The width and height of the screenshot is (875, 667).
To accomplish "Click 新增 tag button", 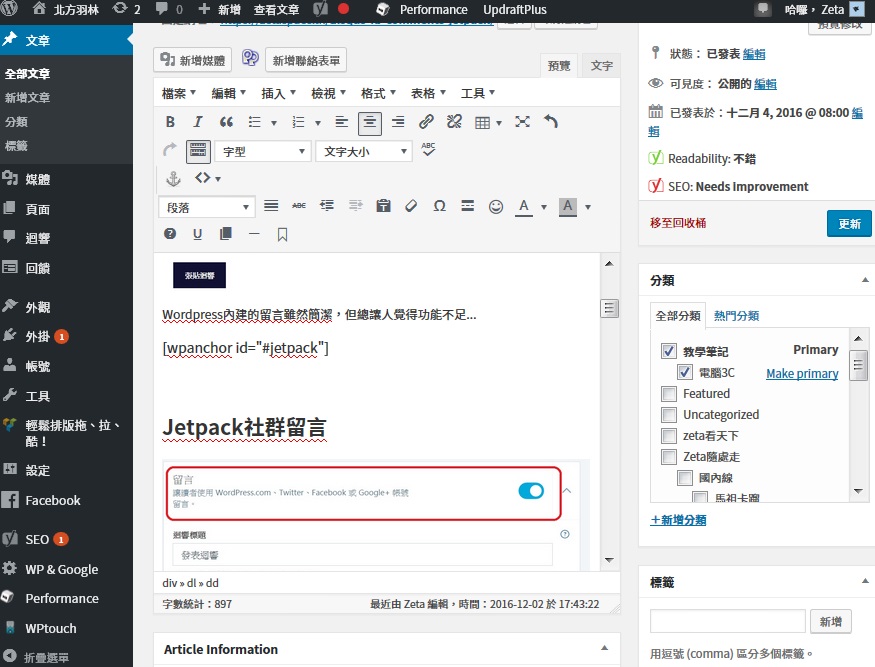I will click(830, 621).
